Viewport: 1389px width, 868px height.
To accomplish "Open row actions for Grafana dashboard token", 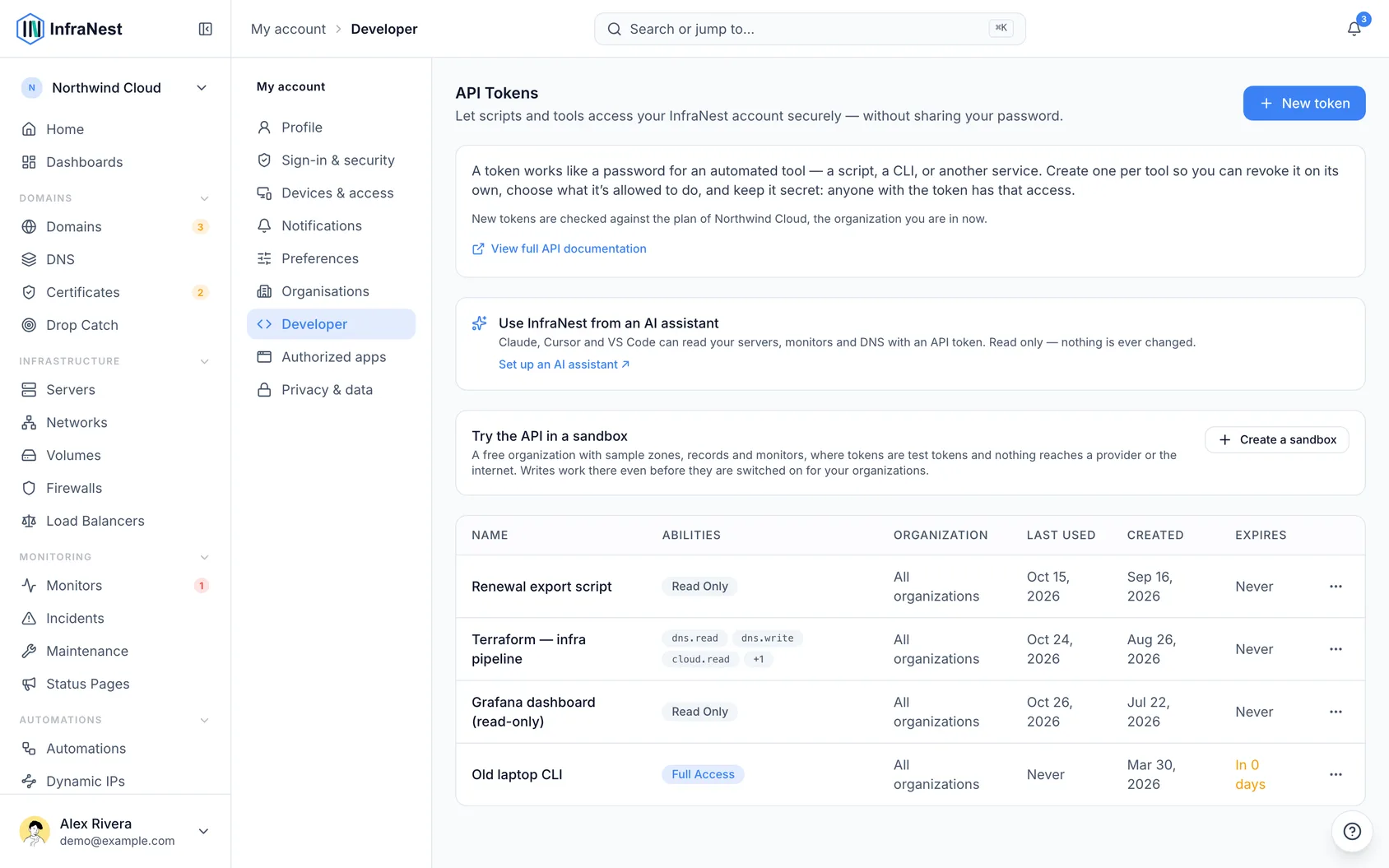I will pos(1336,712).
